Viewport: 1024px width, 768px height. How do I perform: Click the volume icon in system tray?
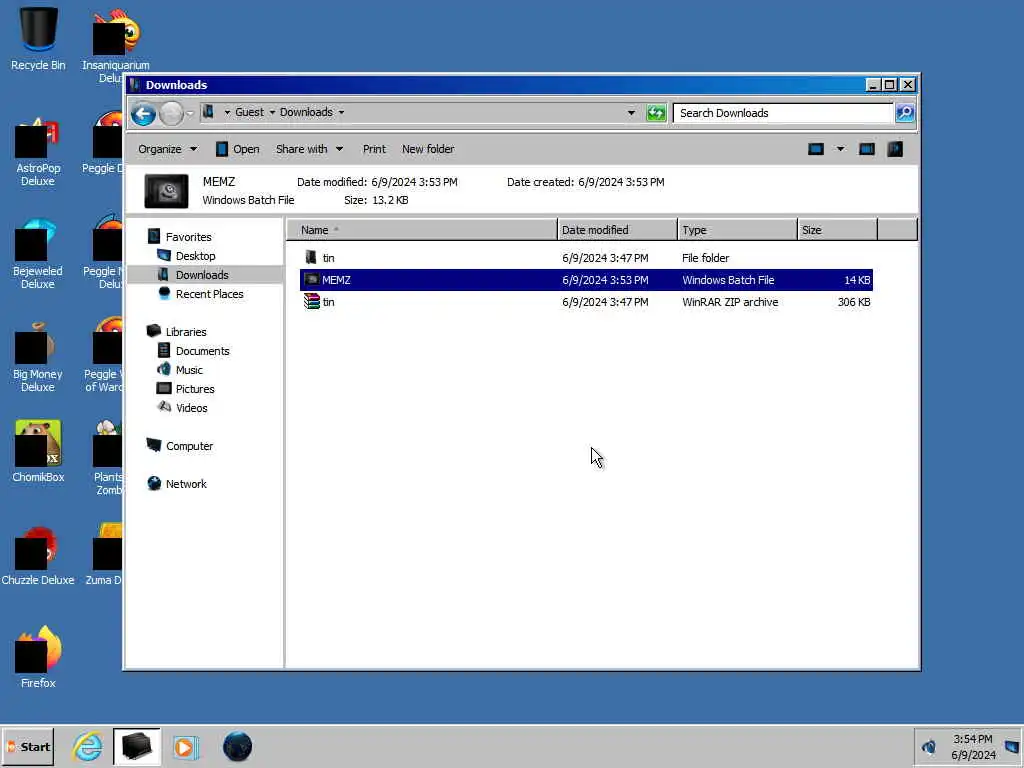click(928, 746)
